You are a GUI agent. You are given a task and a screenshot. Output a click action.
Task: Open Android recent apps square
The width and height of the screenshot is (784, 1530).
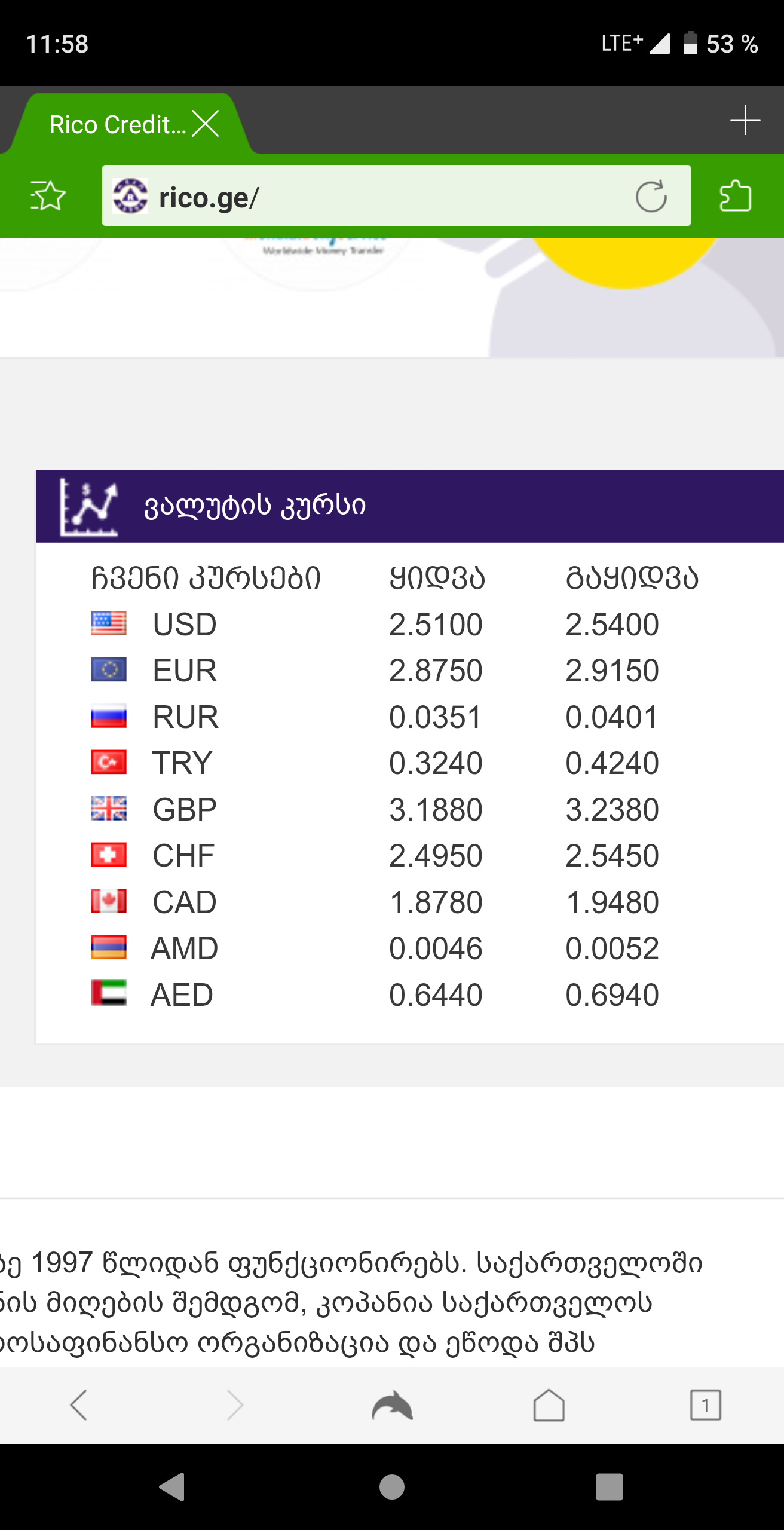point(609,1486)
